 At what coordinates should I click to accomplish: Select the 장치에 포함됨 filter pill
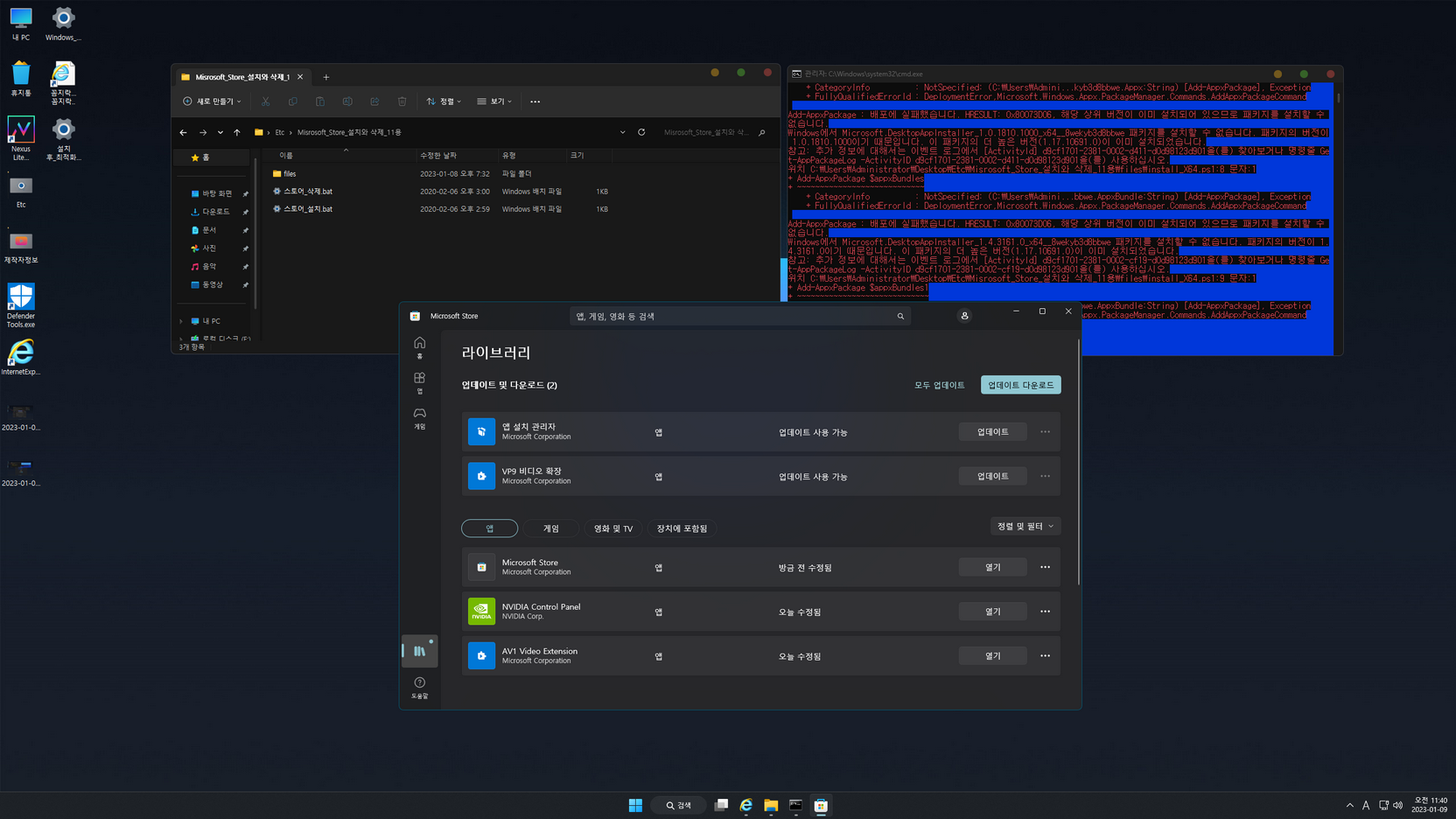point(682,528)
